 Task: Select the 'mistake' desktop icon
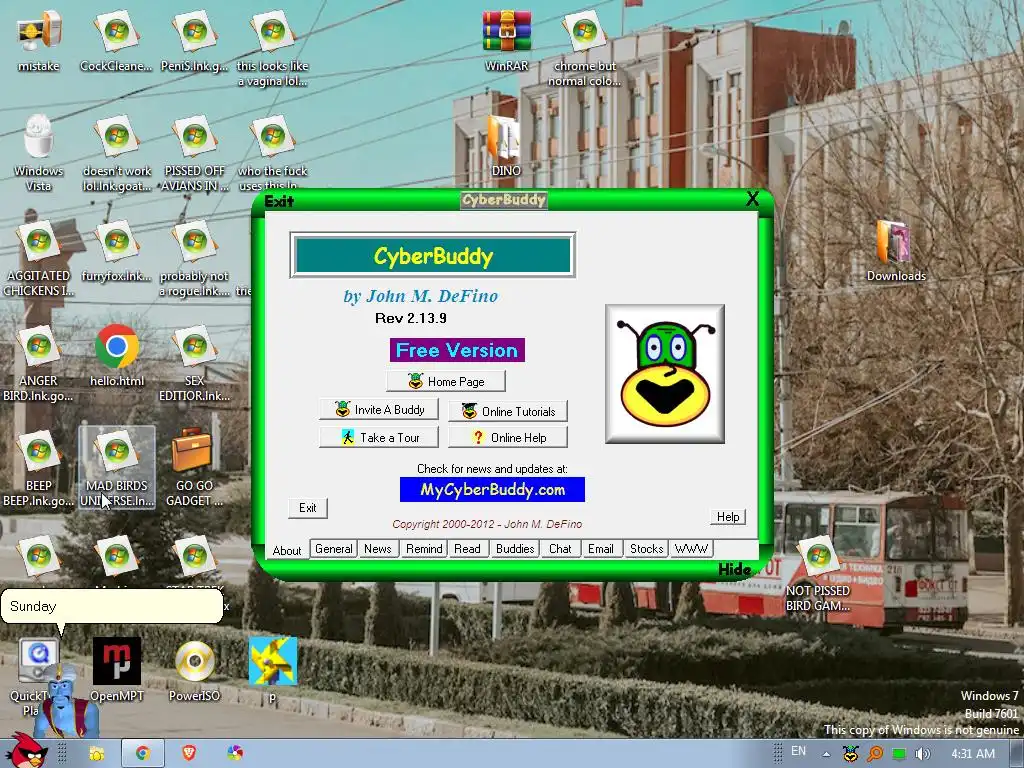(x=39, y=39)
